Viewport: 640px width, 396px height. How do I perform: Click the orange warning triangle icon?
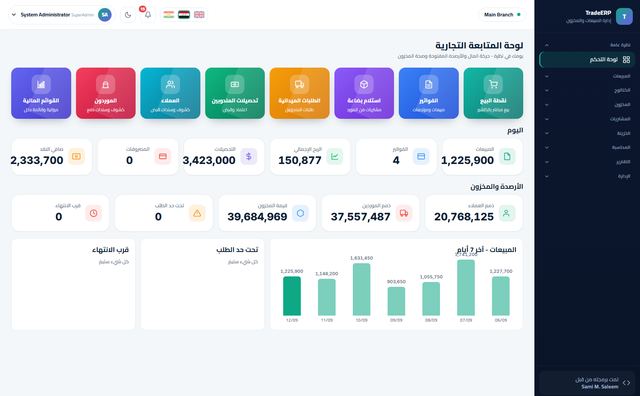(x=197, y=213)
